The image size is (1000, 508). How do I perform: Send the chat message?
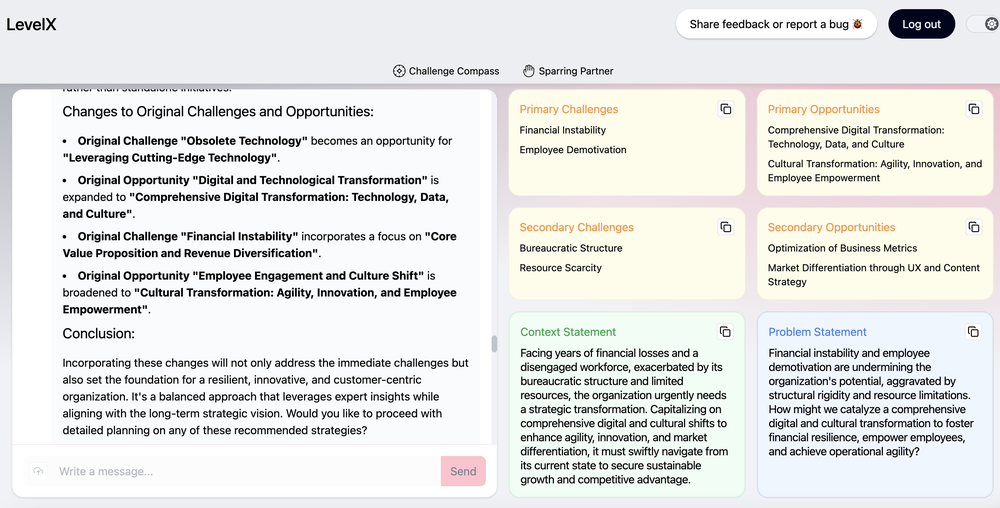(x=463, y=471)
